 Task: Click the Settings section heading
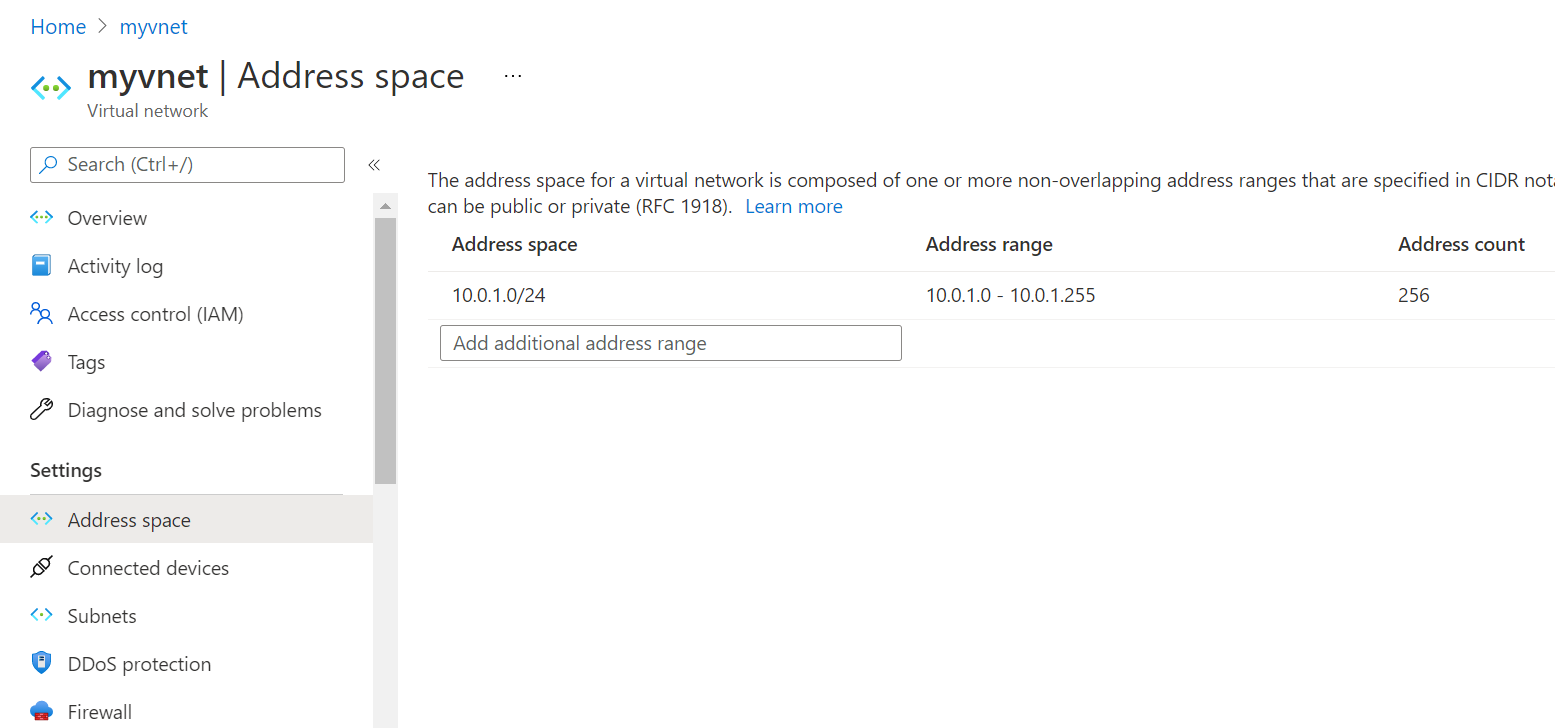pos(66,470)
